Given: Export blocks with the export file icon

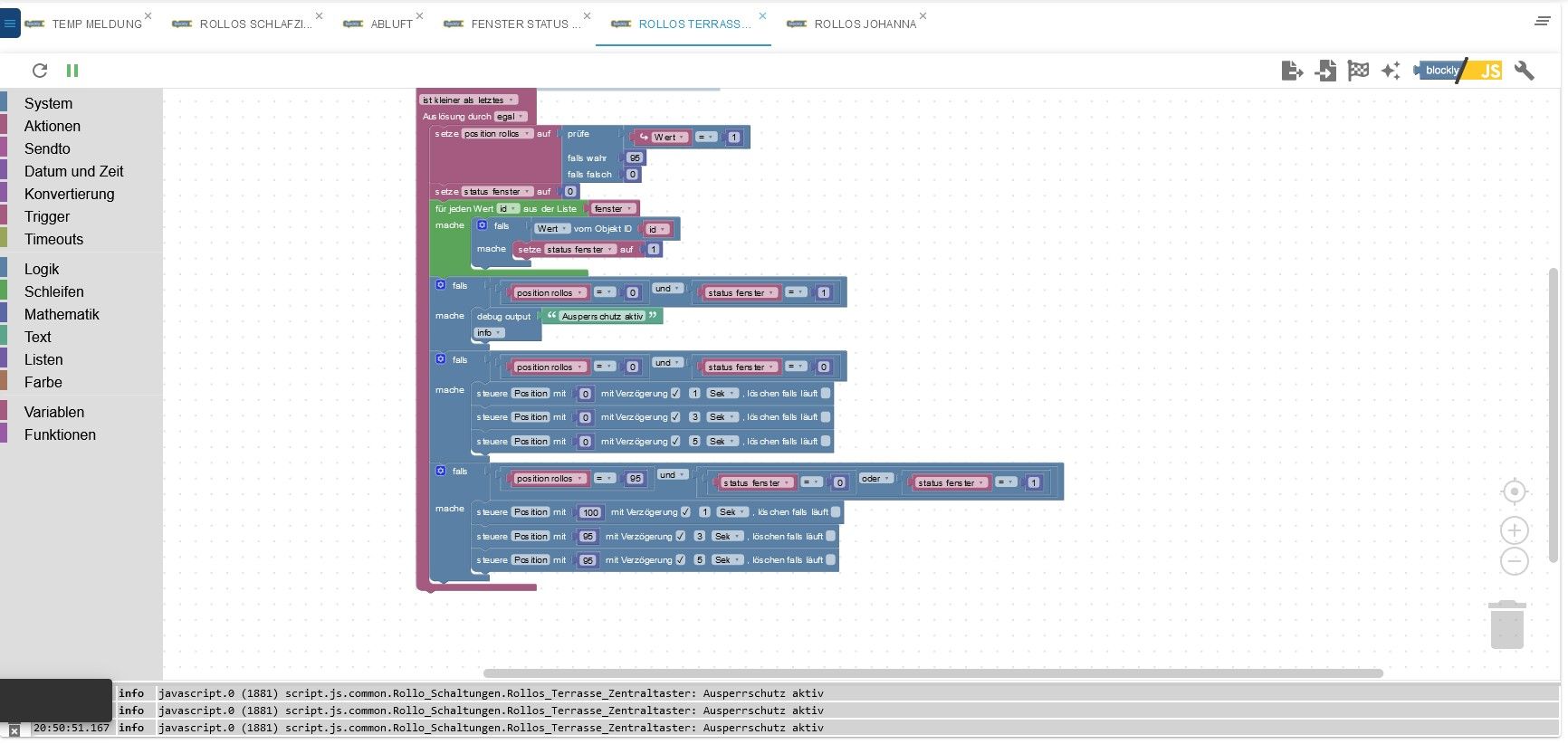Looking at the screenshot, I should [1293, 71].
